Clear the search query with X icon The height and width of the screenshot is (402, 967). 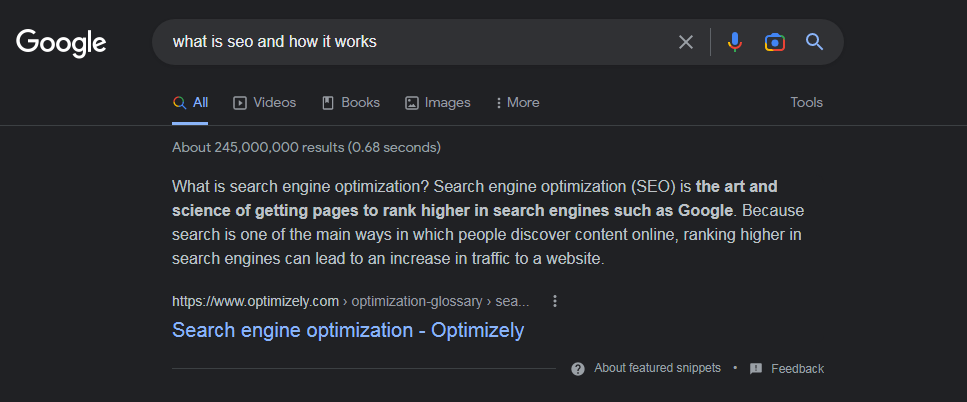686,42
